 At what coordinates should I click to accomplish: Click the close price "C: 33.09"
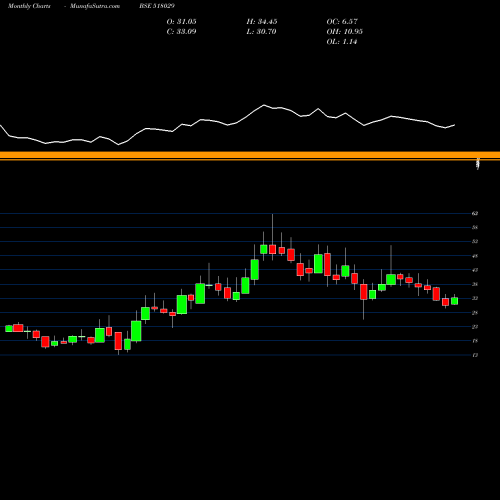point(182,32)
